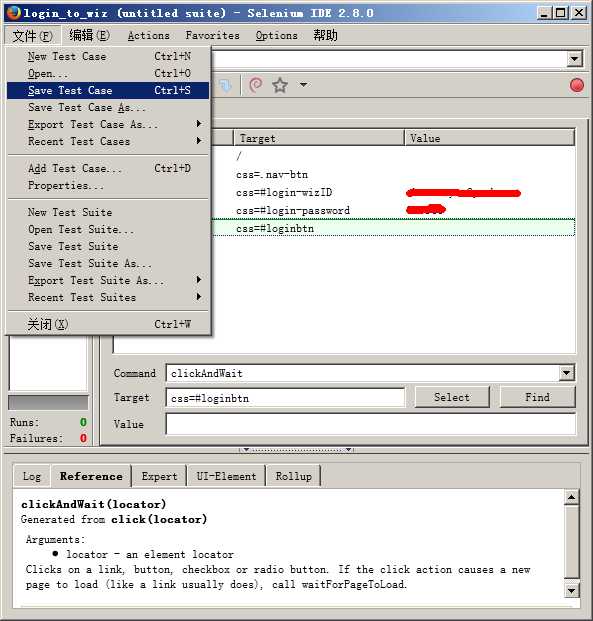Viewport: 593px width, 621px height.
Task: Select Add Test Case... menu entry
Action: click(108, 168)
